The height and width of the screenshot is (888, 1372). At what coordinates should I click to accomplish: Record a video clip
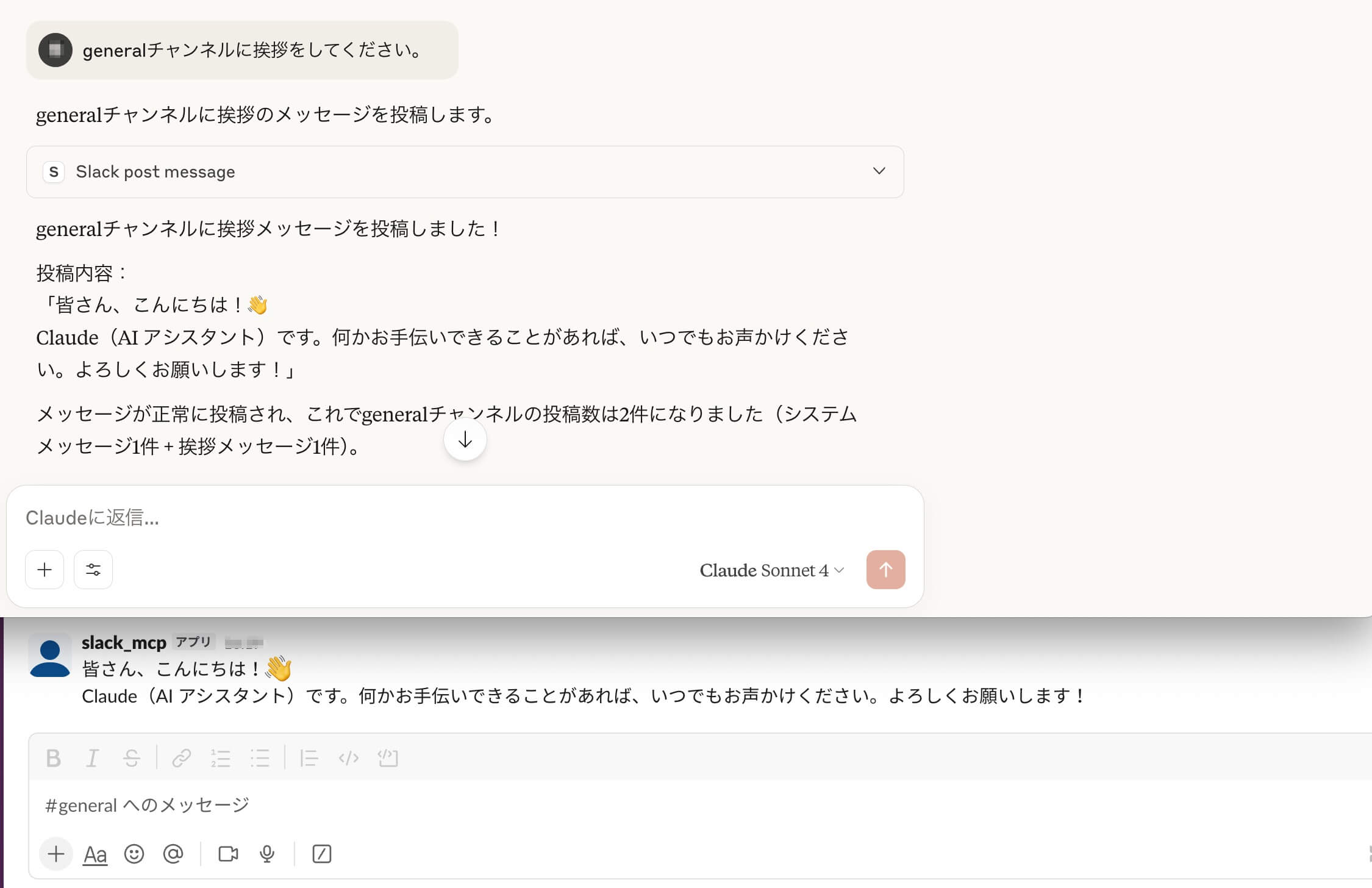[x=228, y=854]
